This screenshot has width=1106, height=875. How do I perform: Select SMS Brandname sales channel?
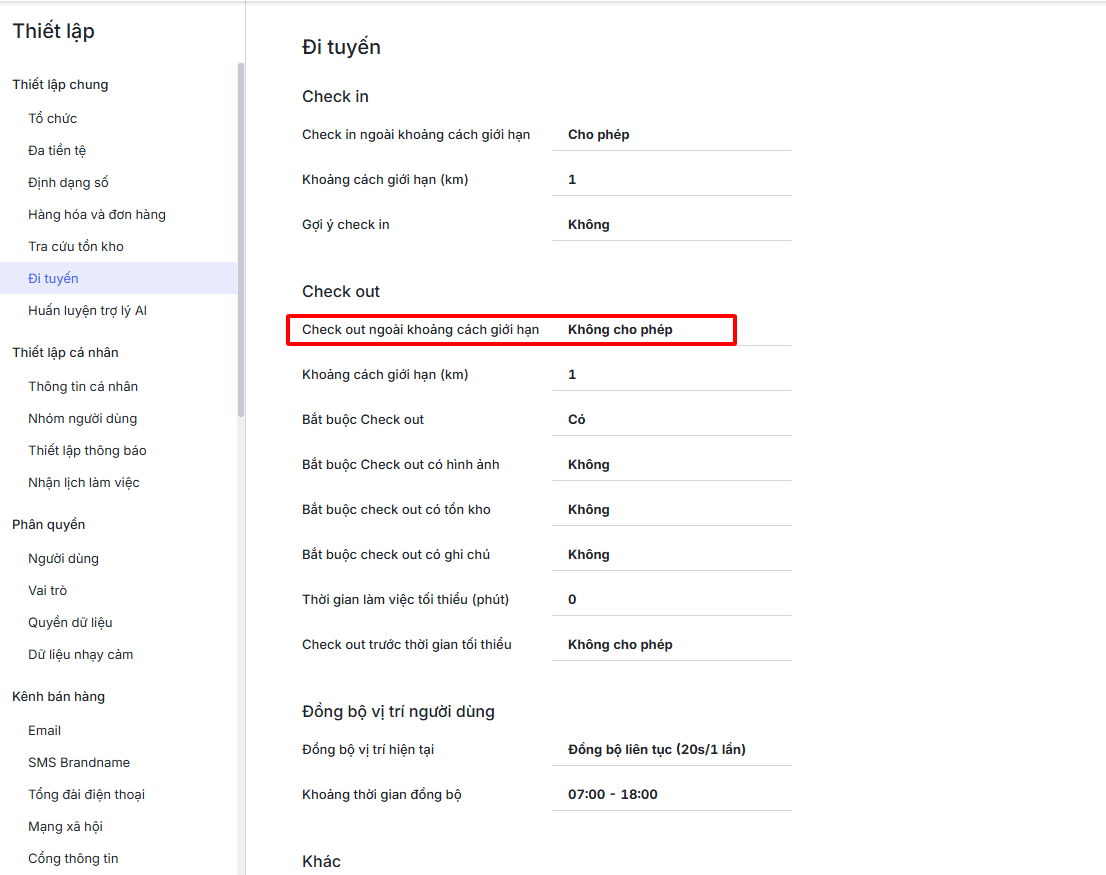pyautogui.click(x=79, y=762)
